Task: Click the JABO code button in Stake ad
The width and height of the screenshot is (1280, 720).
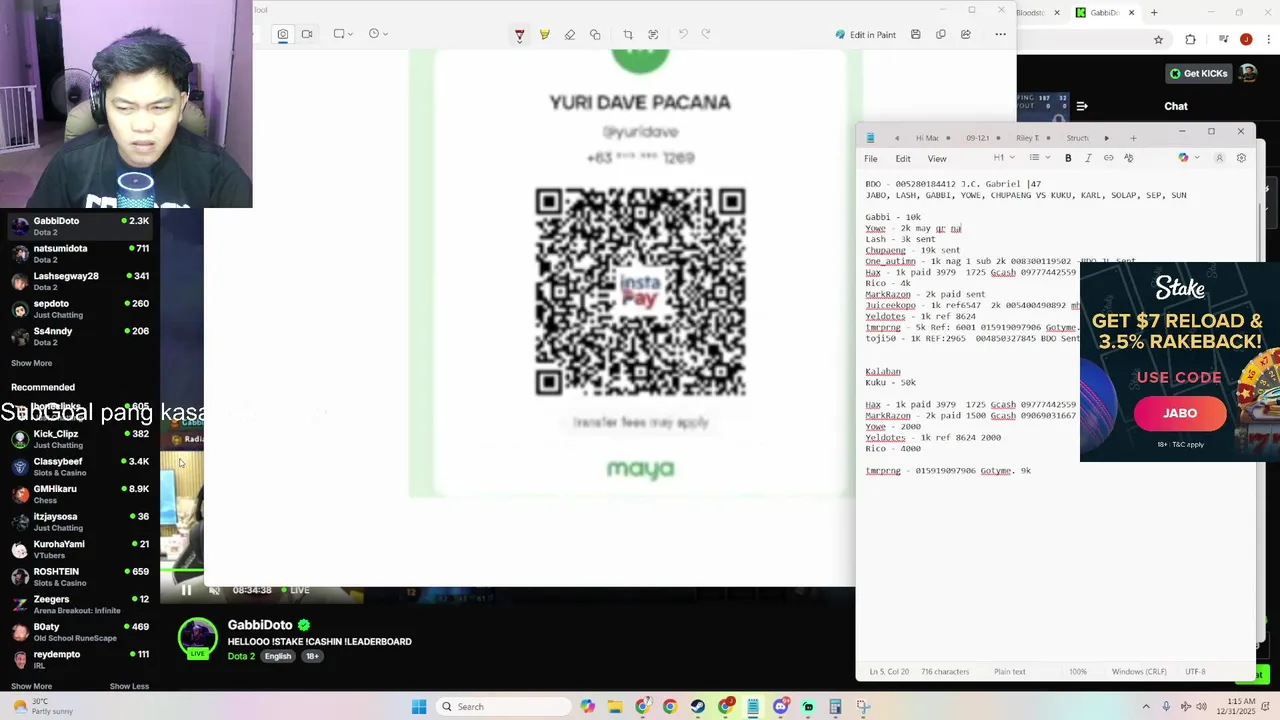Action: pyautogui.click(x=1180, y=413)
